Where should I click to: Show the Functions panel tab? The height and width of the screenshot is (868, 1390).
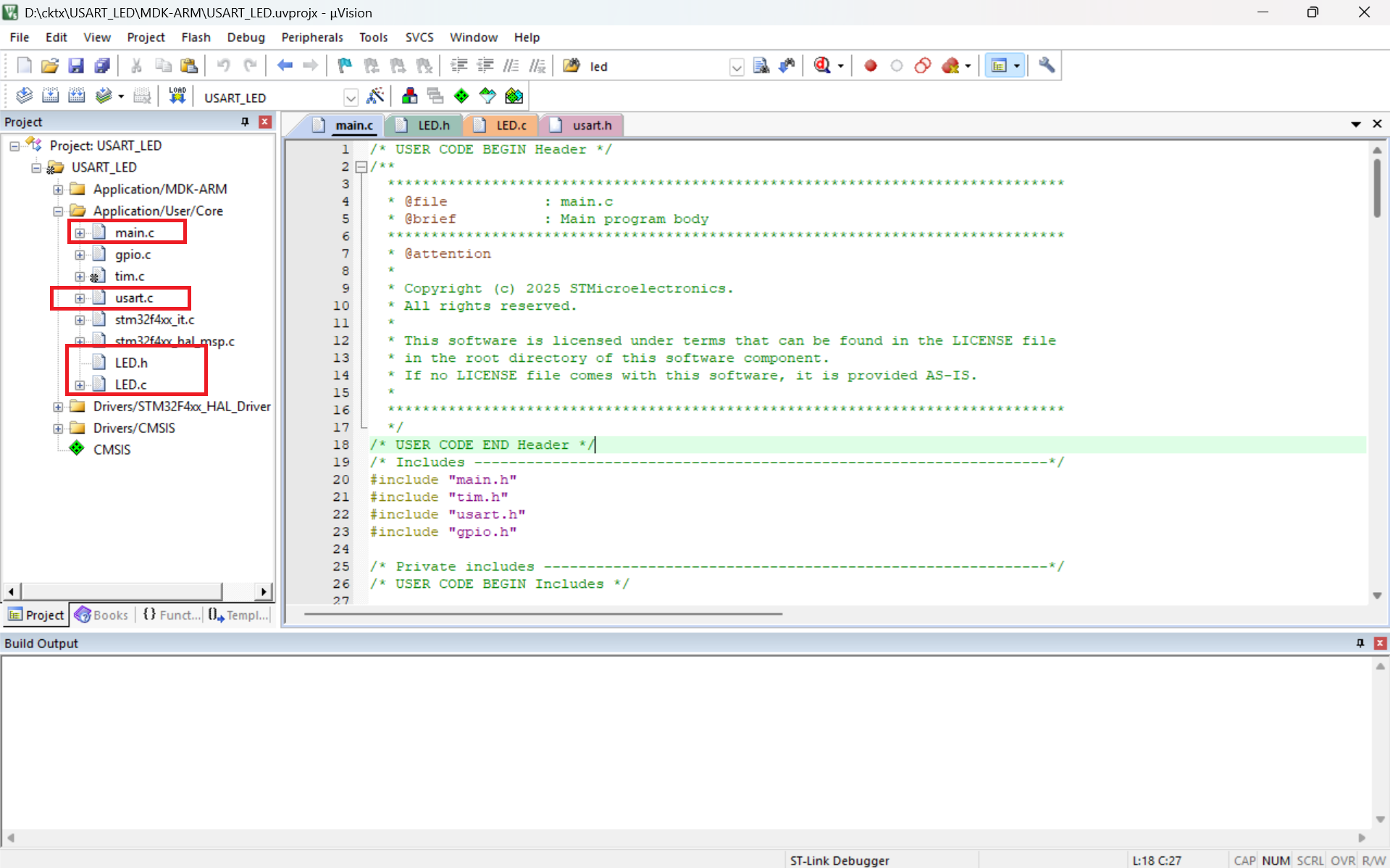pos(172,615)
